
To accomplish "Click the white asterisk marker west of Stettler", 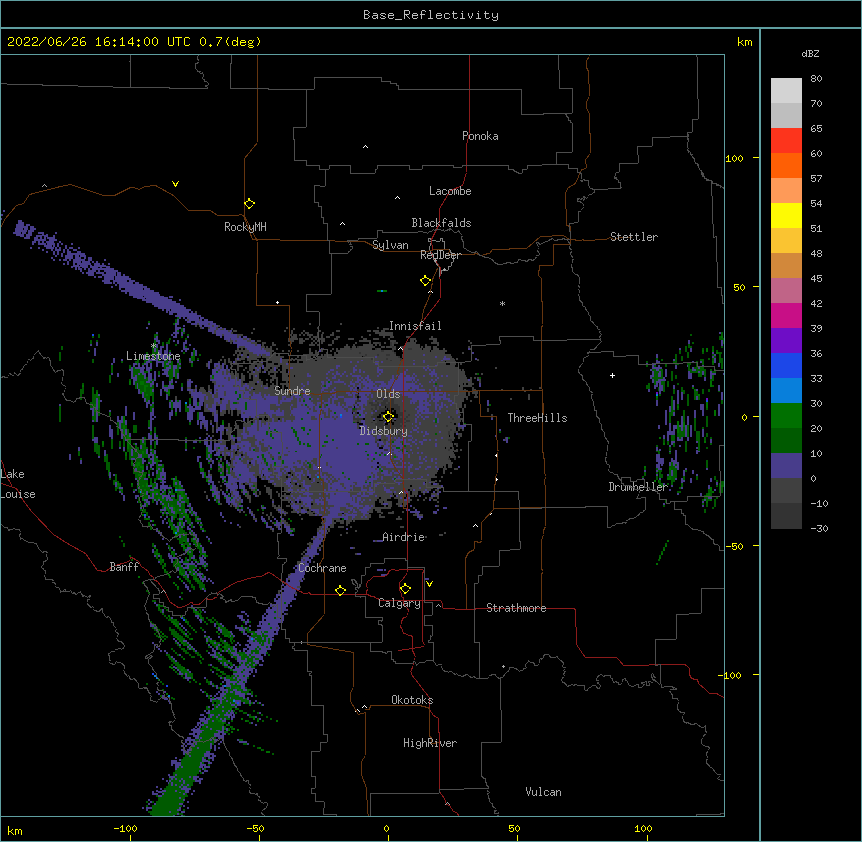I will click(x=502, y=303).
